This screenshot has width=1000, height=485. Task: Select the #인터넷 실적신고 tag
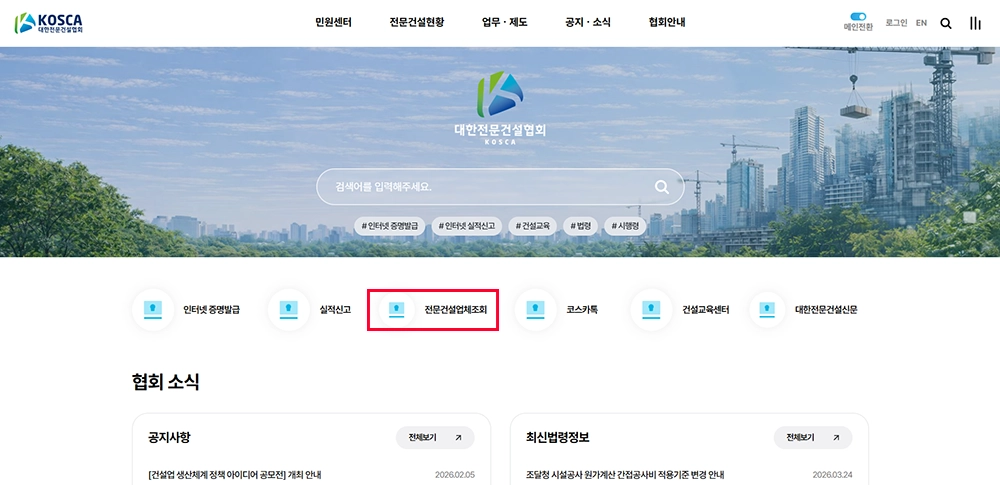pyautogui.click(x=467, y=226)
